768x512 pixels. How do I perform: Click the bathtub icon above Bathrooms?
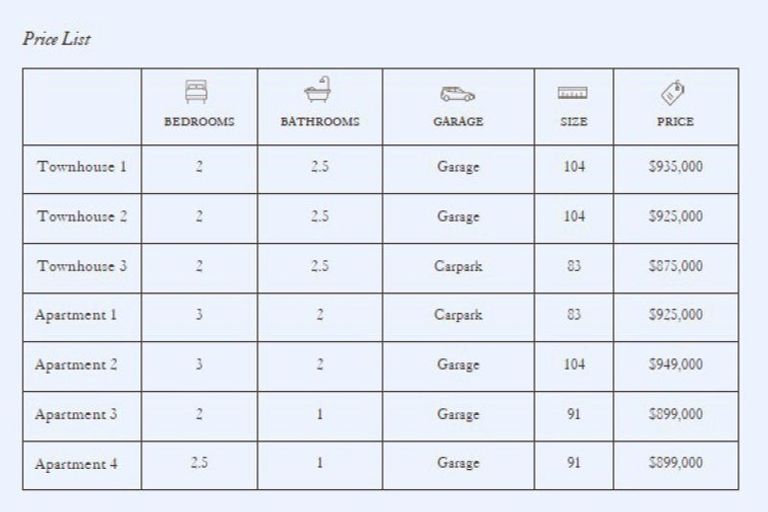[x=319, y=92]
